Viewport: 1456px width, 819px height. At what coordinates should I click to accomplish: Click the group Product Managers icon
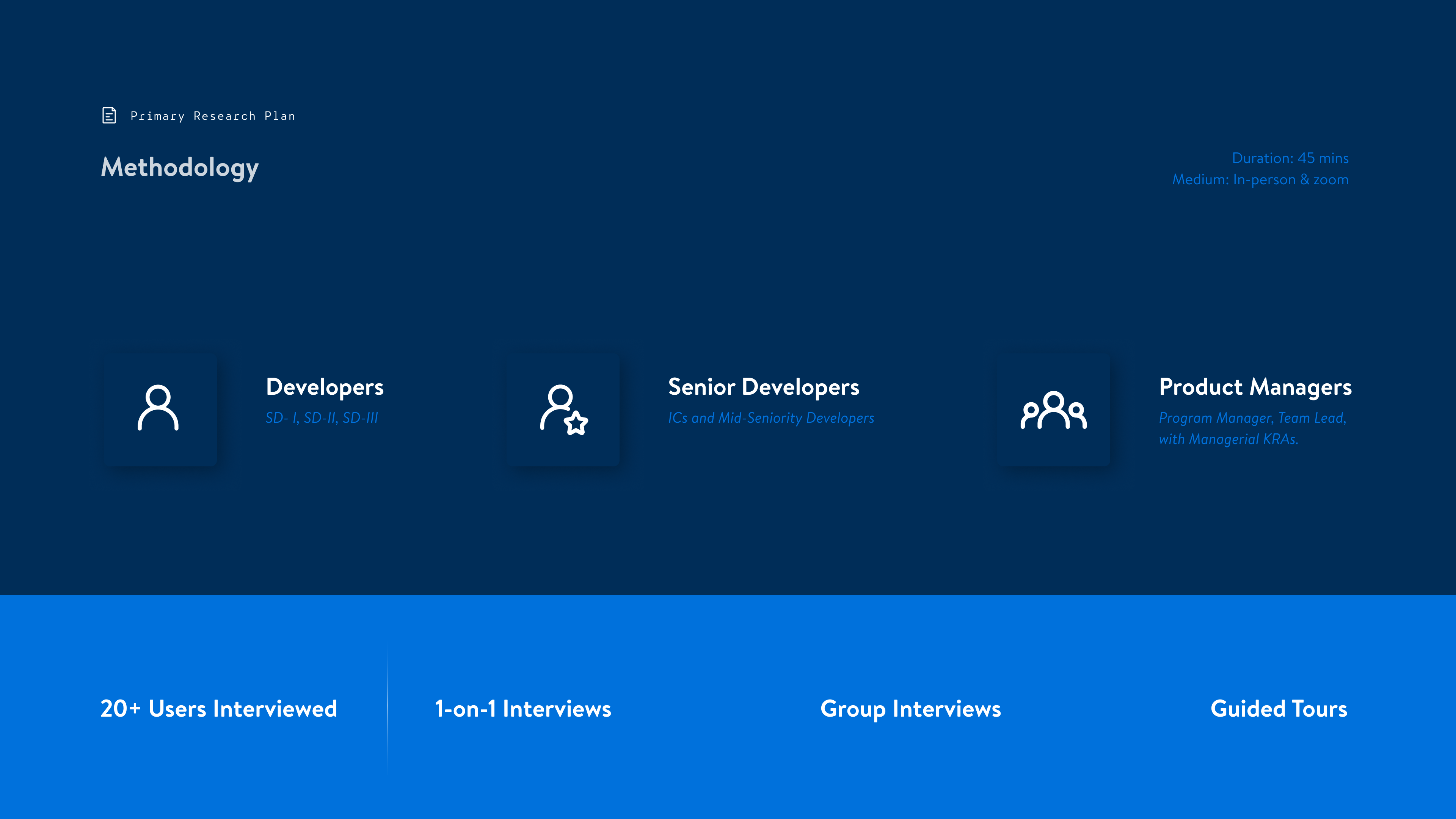pos(1054,410)
